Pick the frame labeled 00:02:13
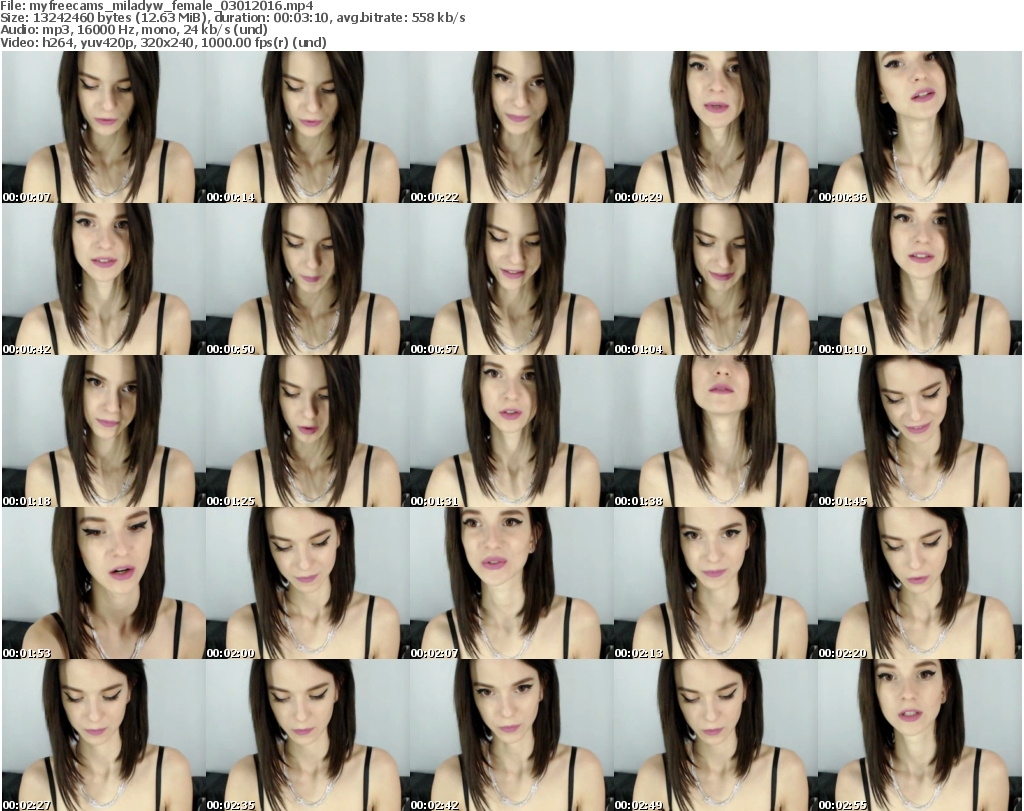This screenshot has height=811, width=1024. click(715, 583)
